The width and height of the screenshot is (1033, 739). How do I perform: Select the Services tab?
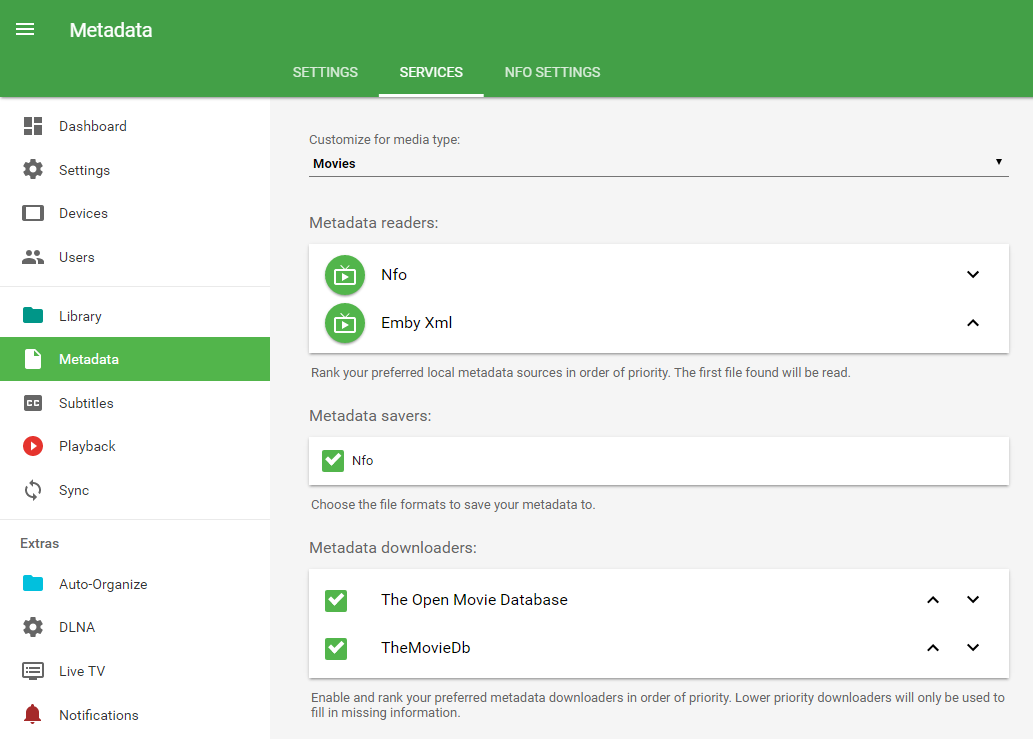(431, 72)
